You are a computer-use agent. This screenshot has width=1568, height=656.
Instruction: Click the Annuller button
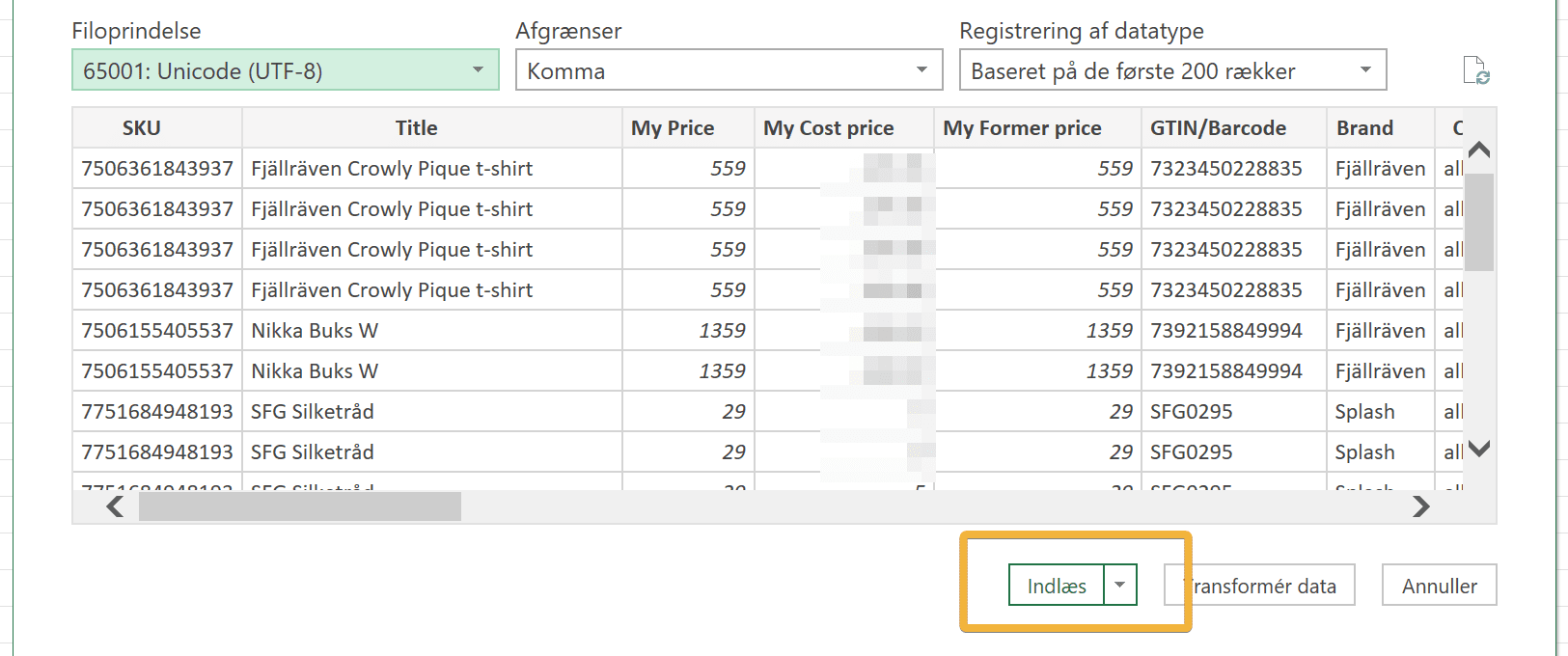click(x=1439, y=586)
